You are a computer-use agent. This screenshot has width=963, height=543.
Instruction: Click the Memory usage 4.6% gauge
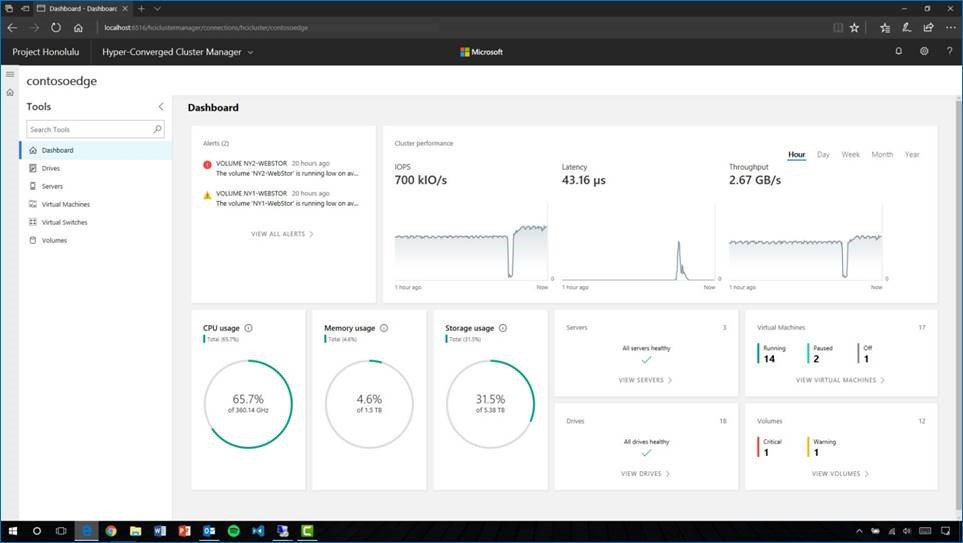tap(369, 404)
